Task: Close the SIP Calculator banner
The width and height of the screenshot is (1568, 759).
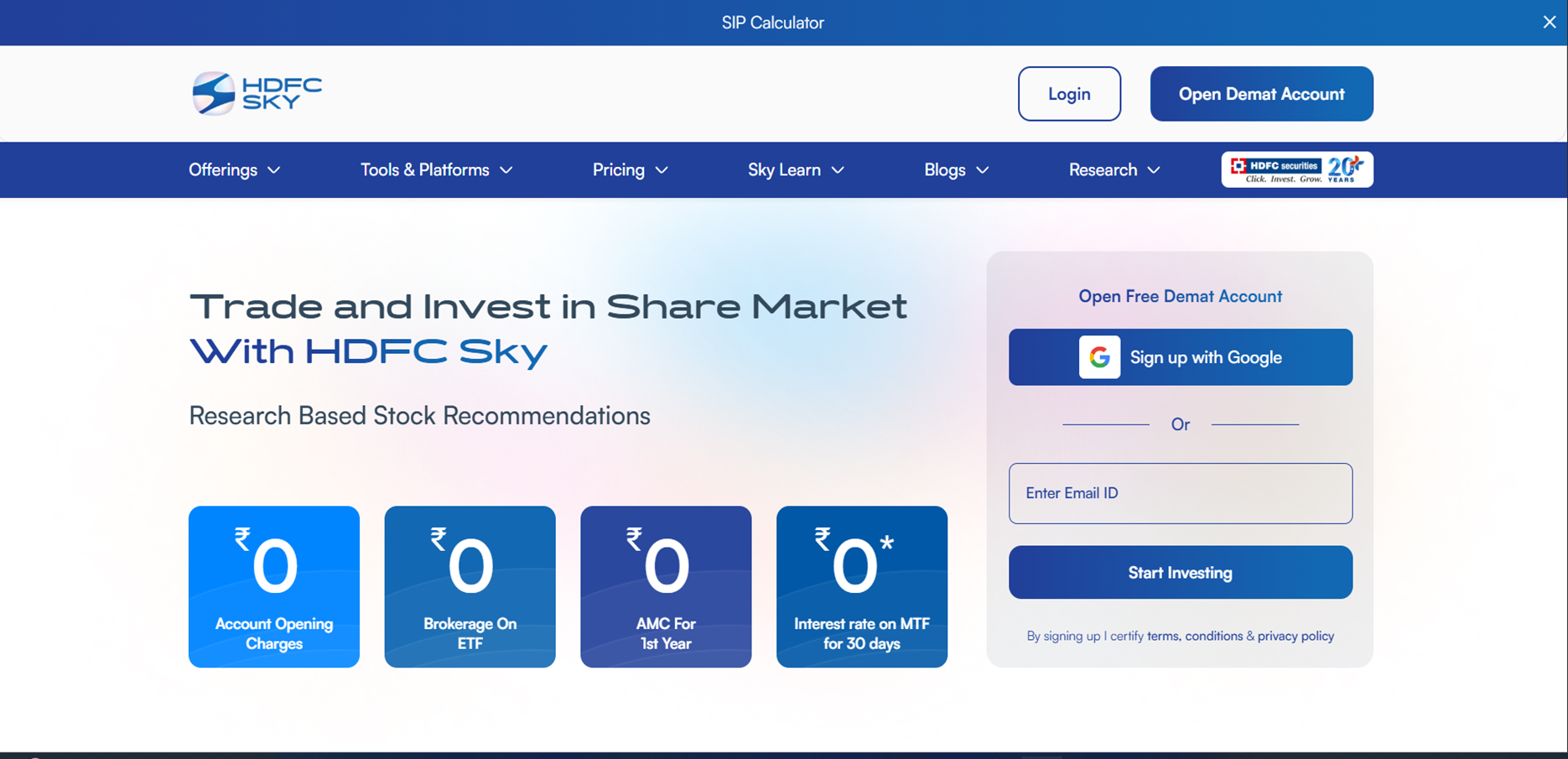Action: (x=1549, y=23)
